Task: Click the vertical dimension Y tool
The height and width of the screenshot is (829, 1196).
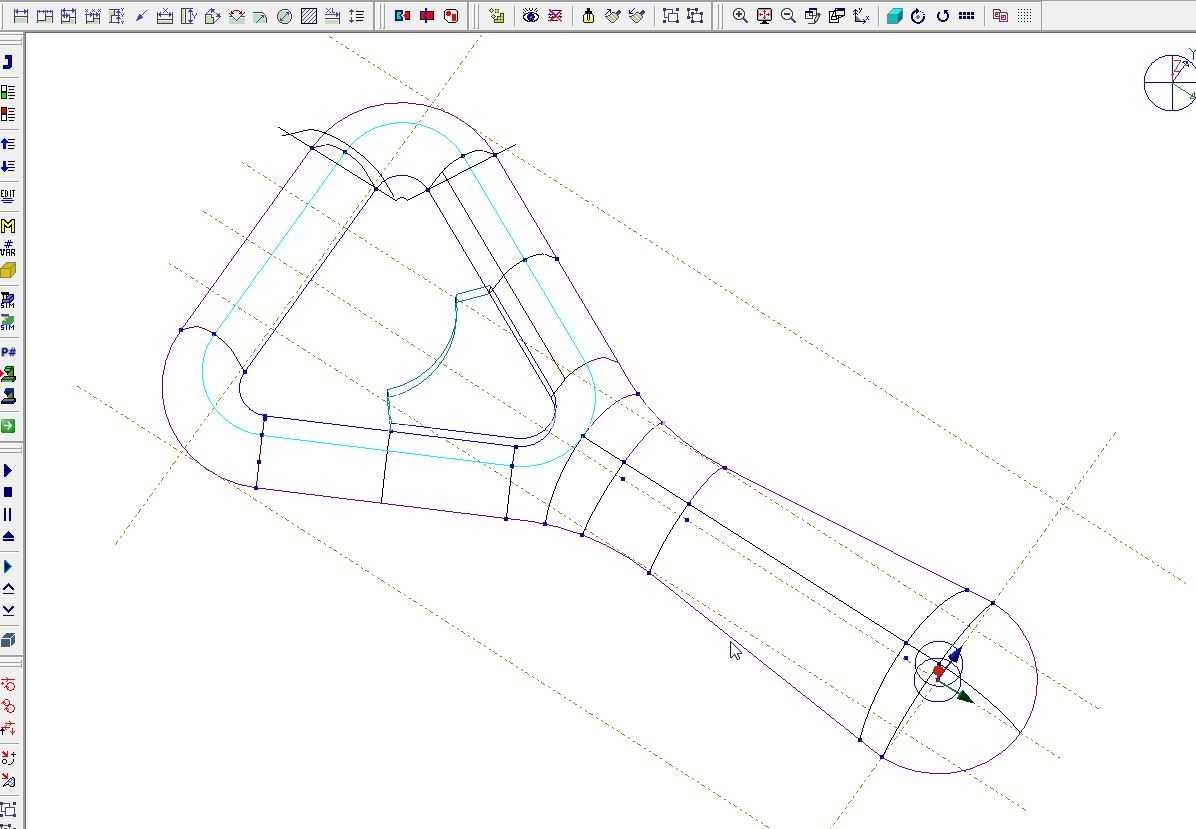Action: 188,15
